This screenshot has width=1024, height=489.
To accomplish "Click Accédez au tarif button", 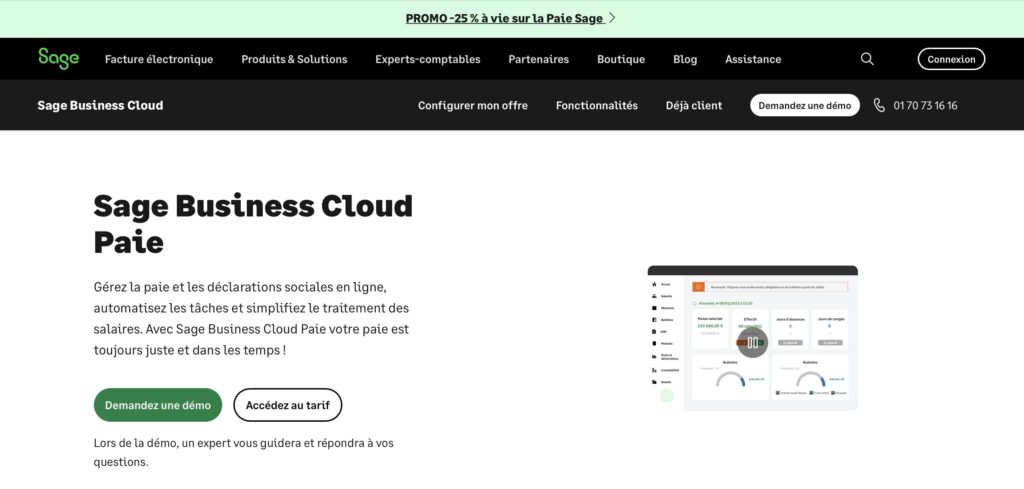I will [x=288, y=405].
